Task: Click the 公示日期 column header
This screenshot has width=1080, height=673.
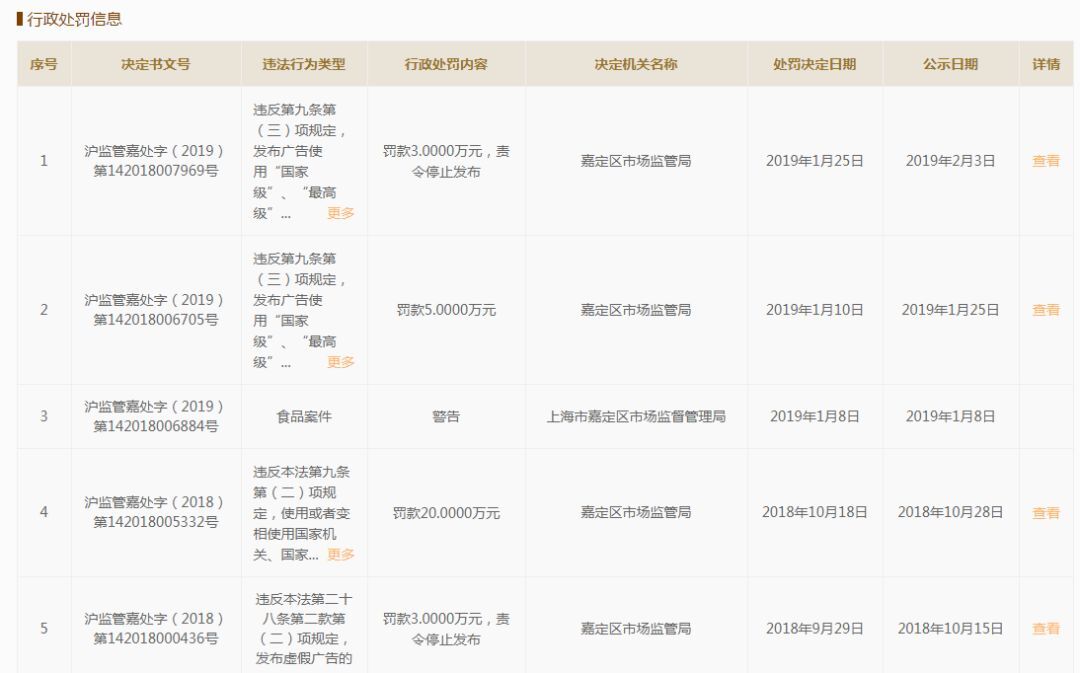Action: [951, 64]
